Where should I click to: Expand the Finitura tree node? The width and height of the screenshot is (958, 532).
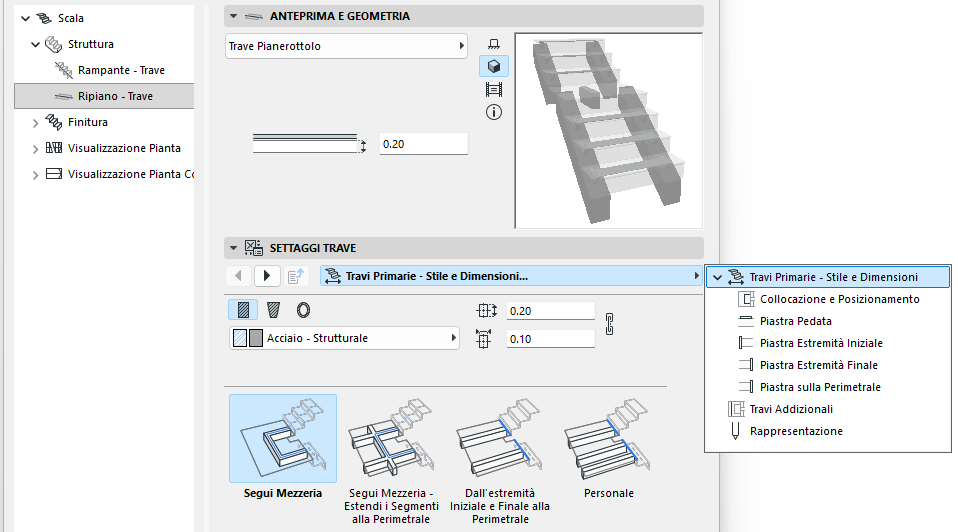35,123
